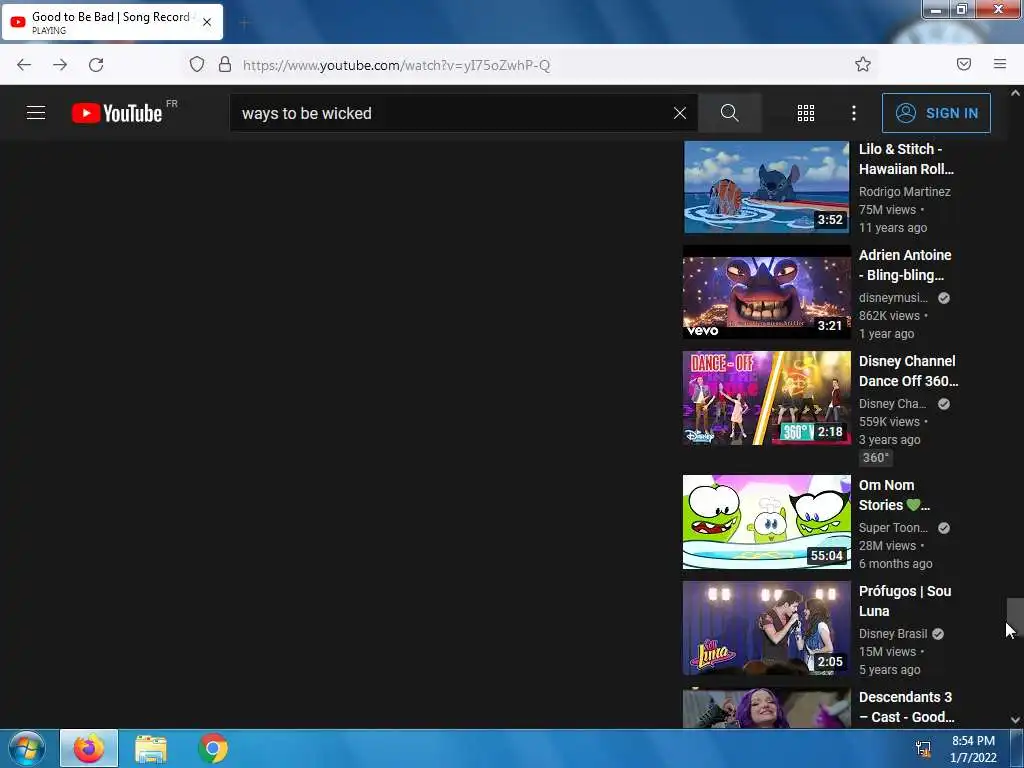Click Show desktop strip at taskbar end
The height and width of the screenshot is (768, 1024).
click(1017, 748)
